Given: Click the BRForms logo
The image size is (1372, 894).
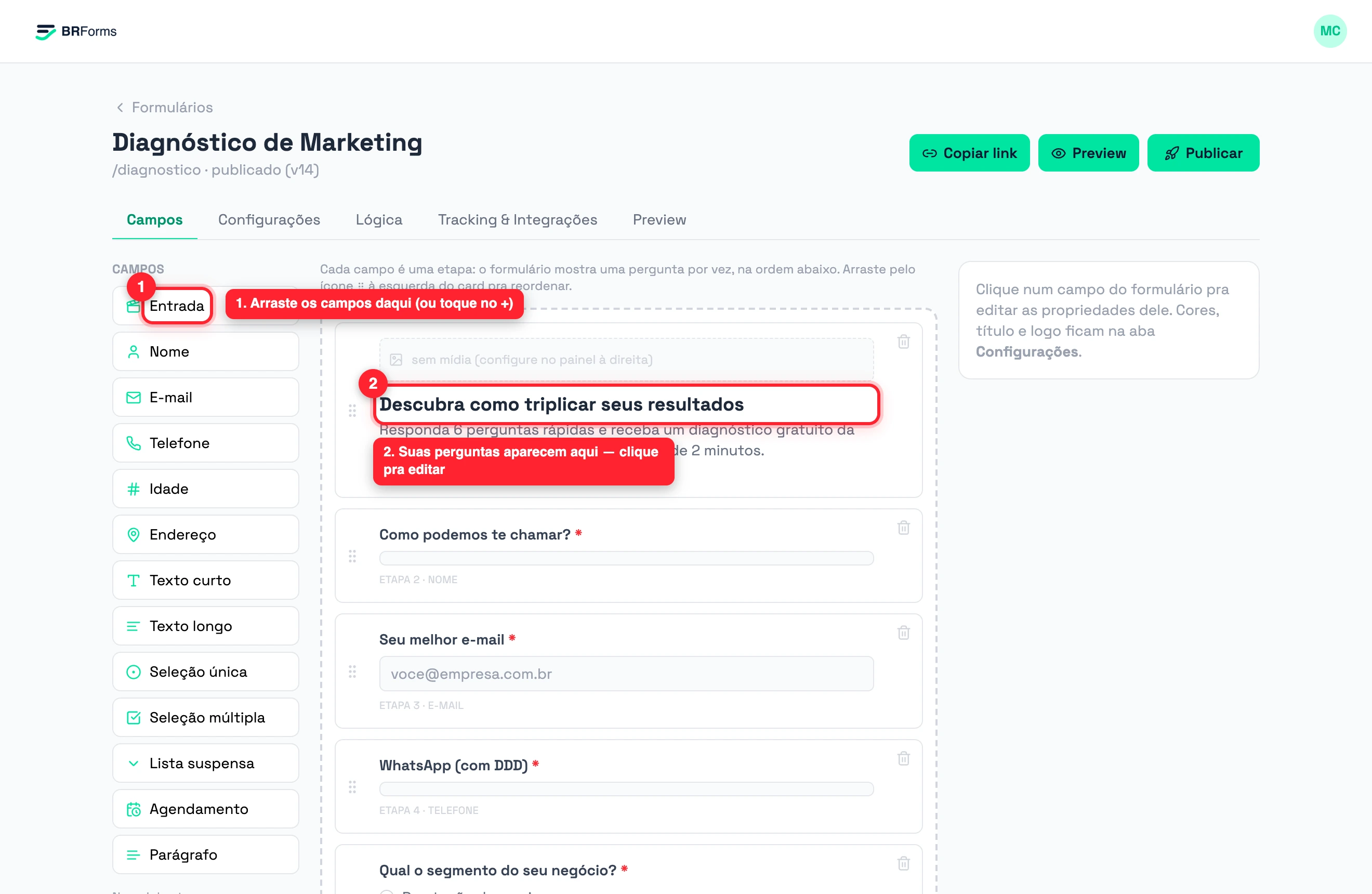Looking at the screenshot, I should [75, 31].
